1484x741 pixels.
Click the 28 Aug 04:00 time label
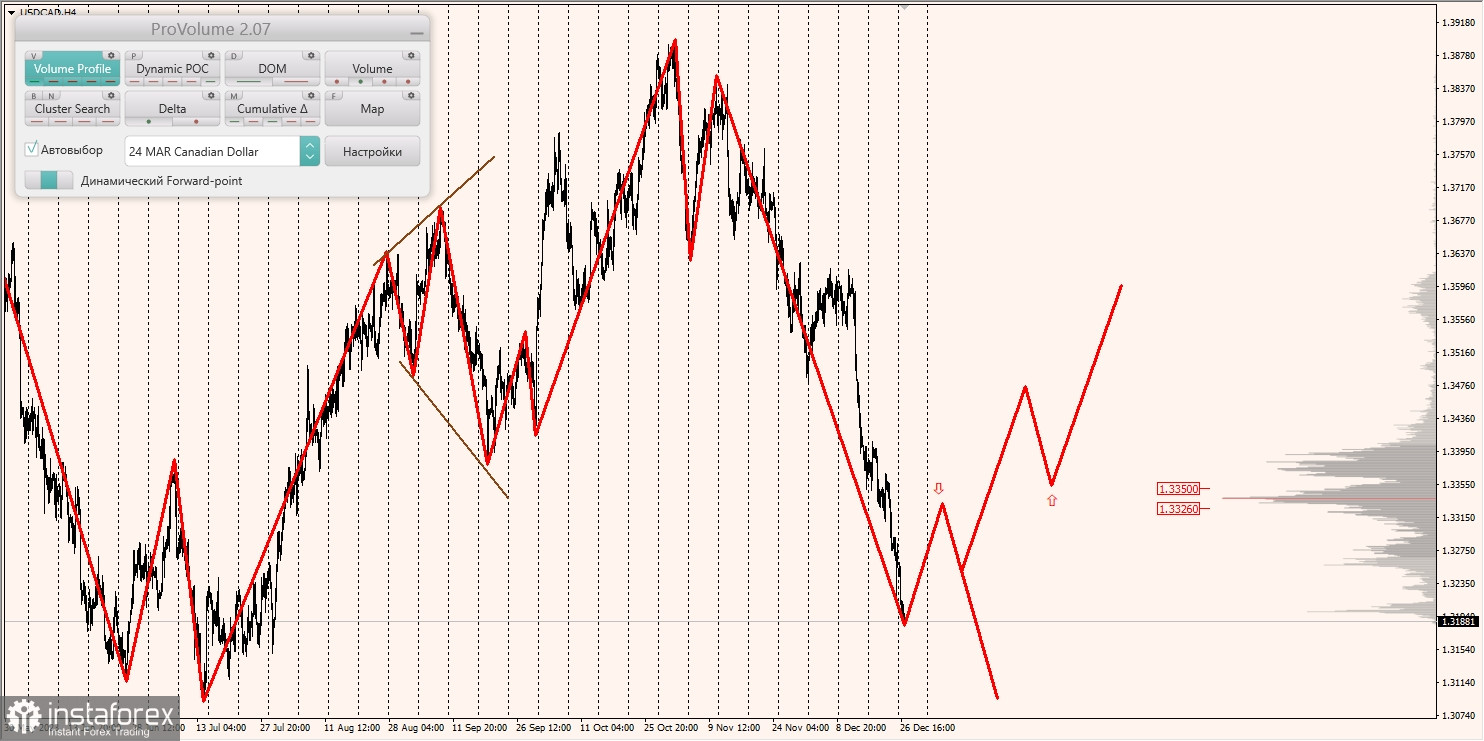click(x=416, y=728)
